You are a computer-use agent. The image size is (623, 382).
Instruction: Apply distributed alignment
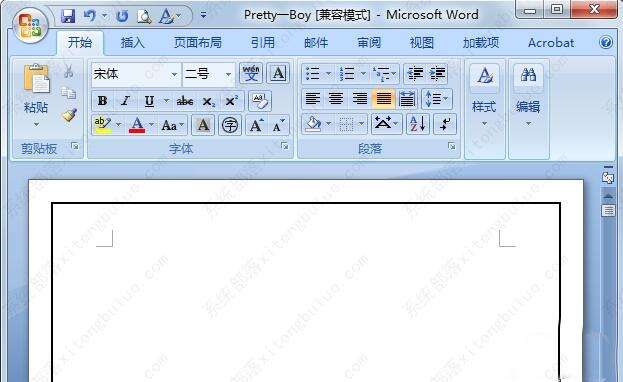(407, 99)
